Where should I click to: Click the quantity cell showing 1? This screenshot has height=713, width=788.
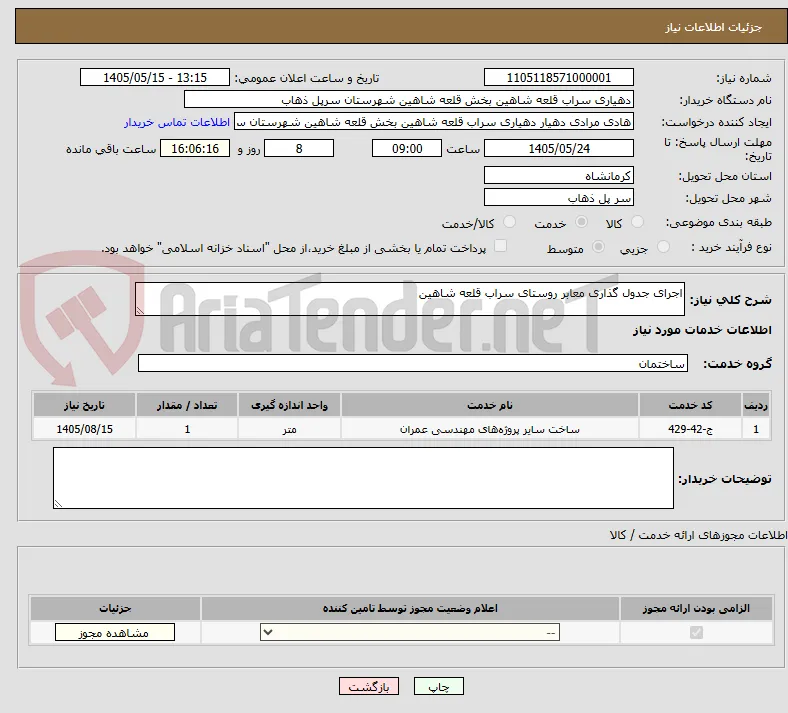pos(187,429)
